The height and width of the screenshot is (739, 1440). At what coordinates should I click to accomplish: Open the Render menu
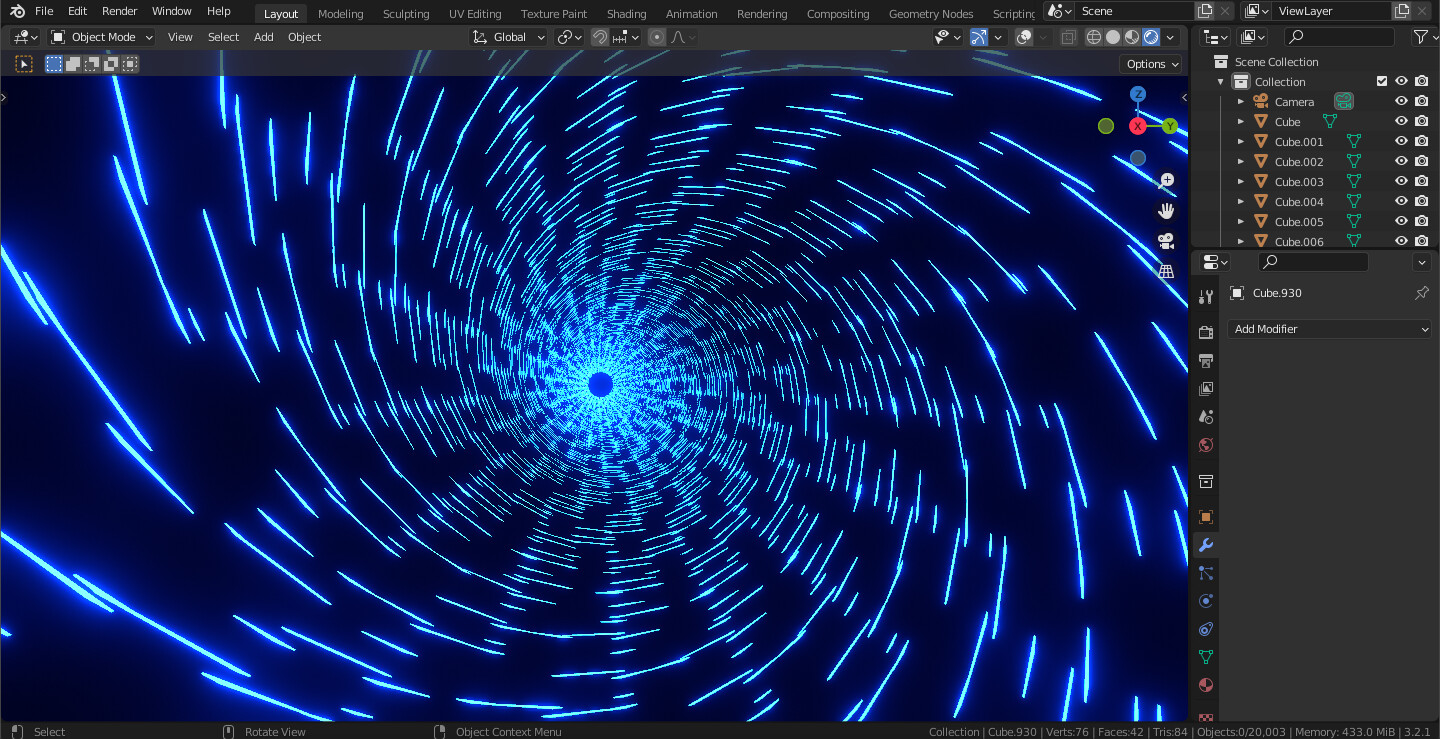click(x=119, y=11)
